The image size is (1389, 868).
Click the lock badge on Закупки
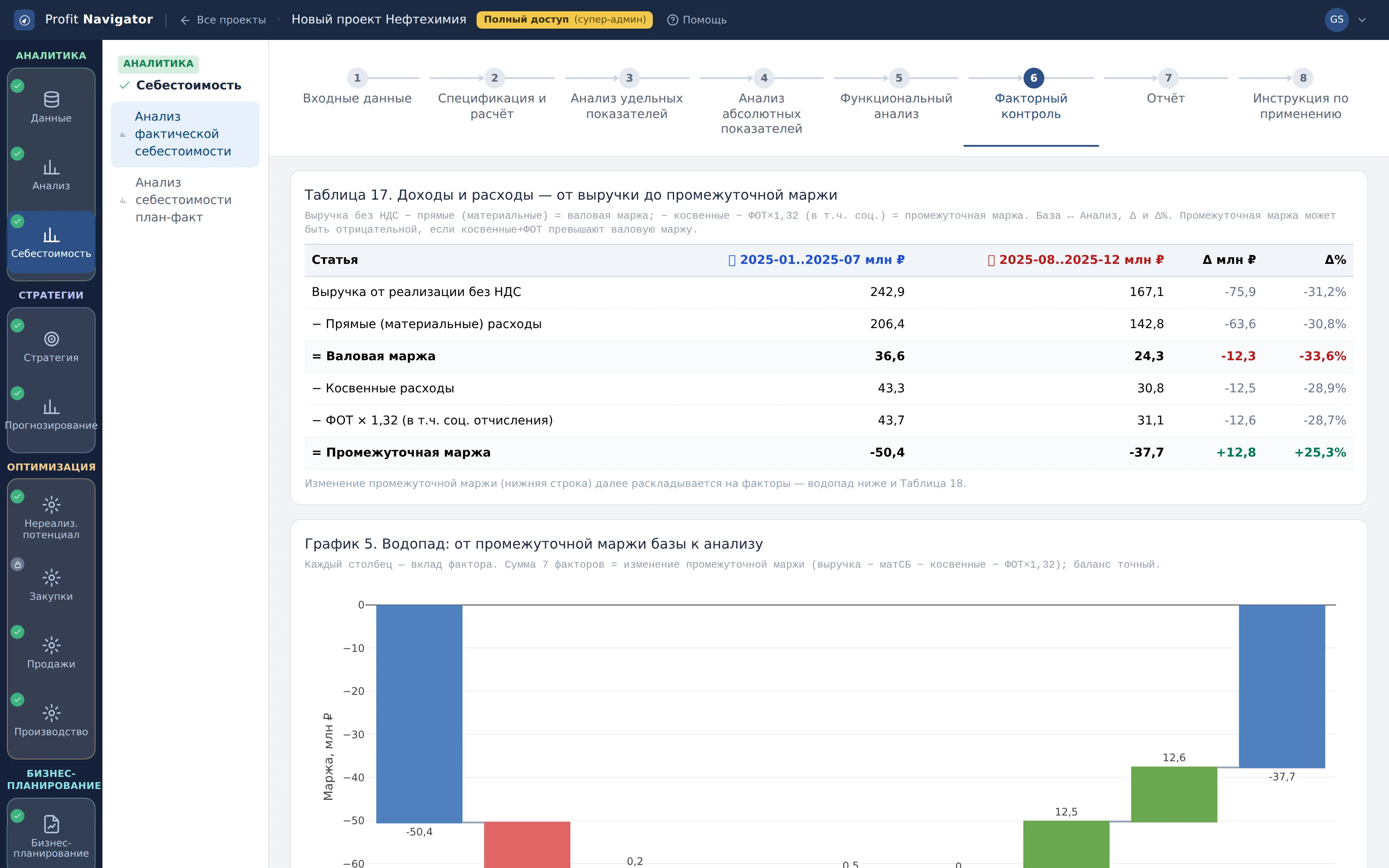17,564
